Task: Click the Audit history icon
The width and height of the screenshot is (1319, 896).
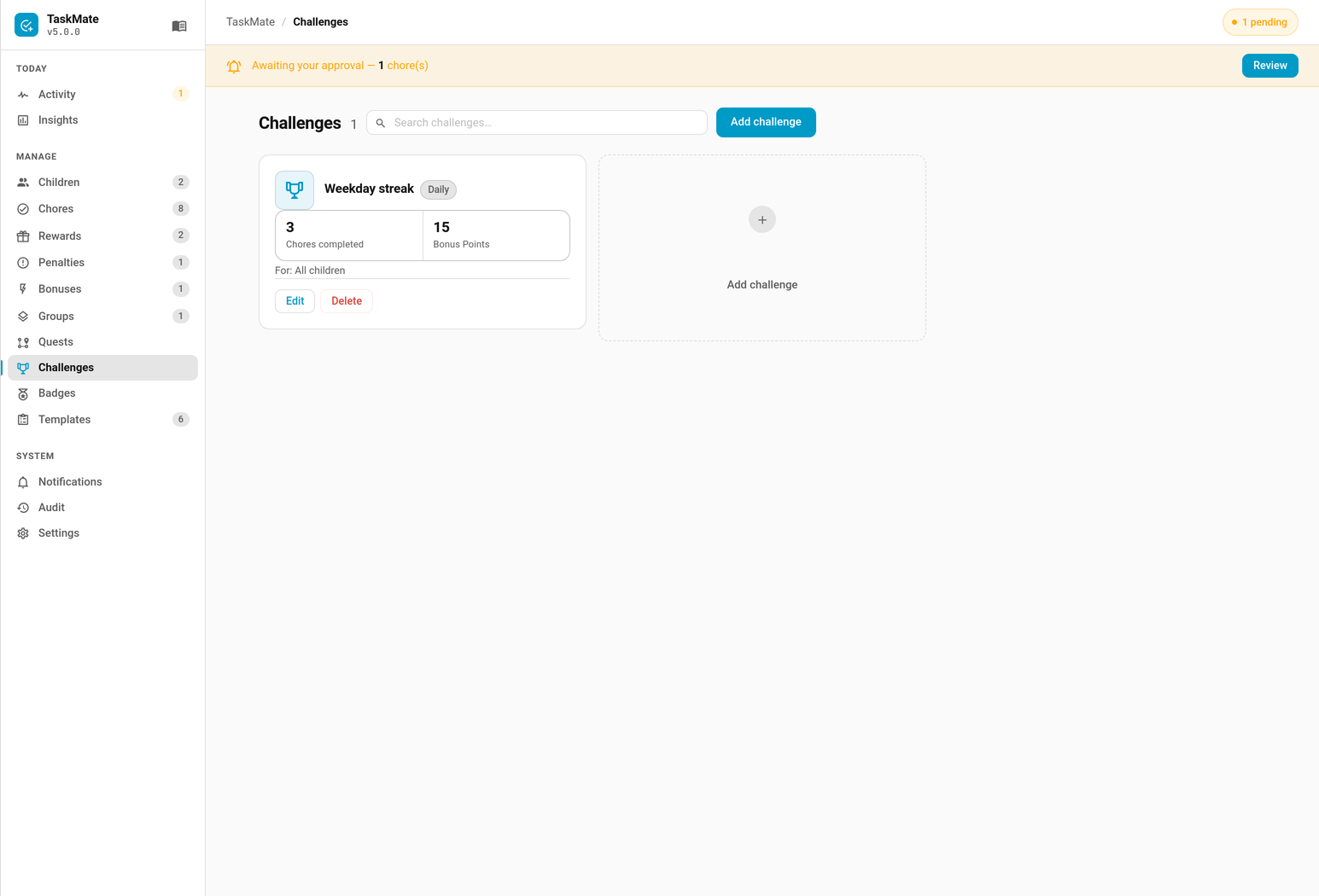Action: (23, 508)
